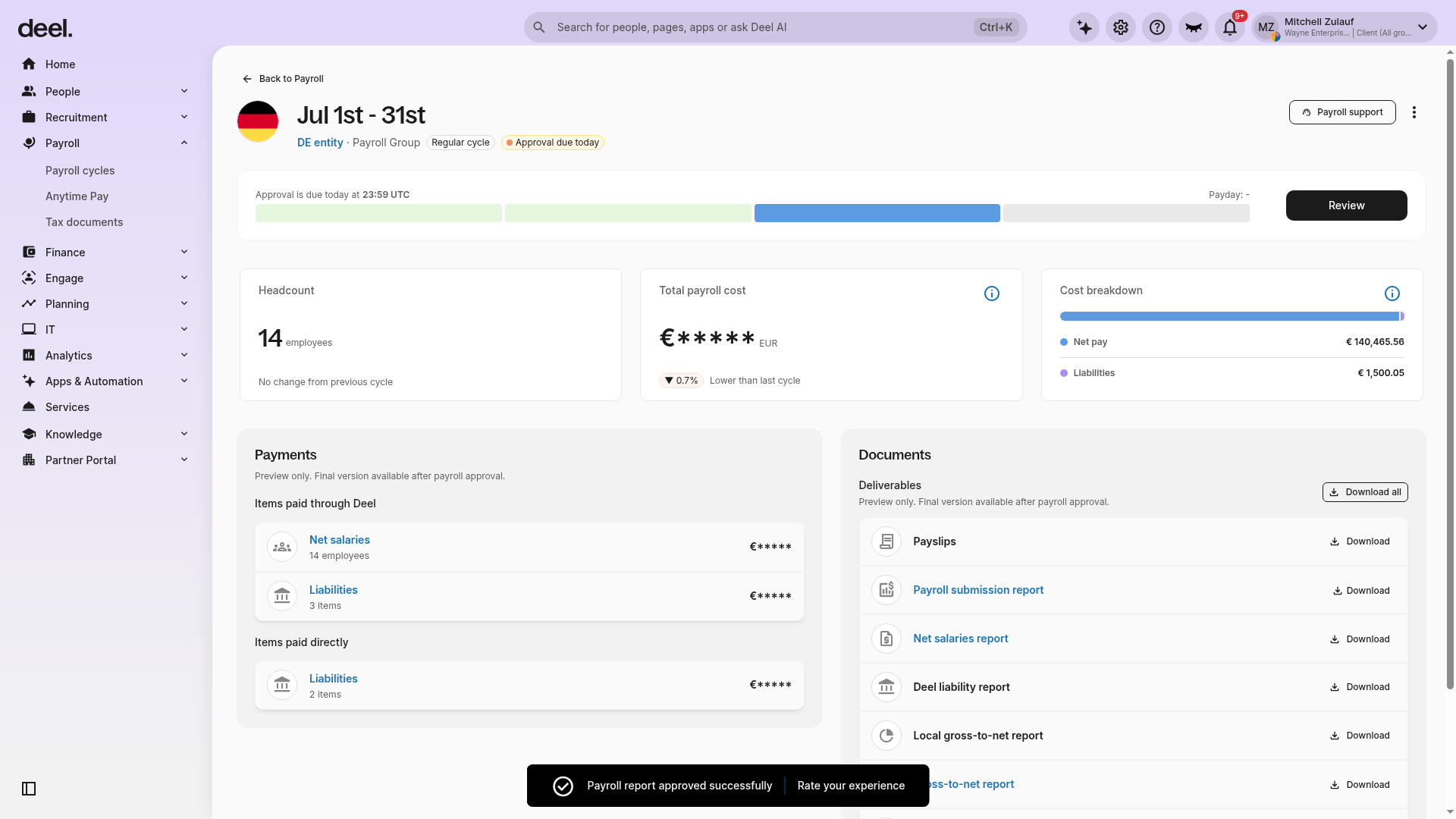Click the Home house icon
Viewport: 1456px width, 819px height.
pos(29,64)
